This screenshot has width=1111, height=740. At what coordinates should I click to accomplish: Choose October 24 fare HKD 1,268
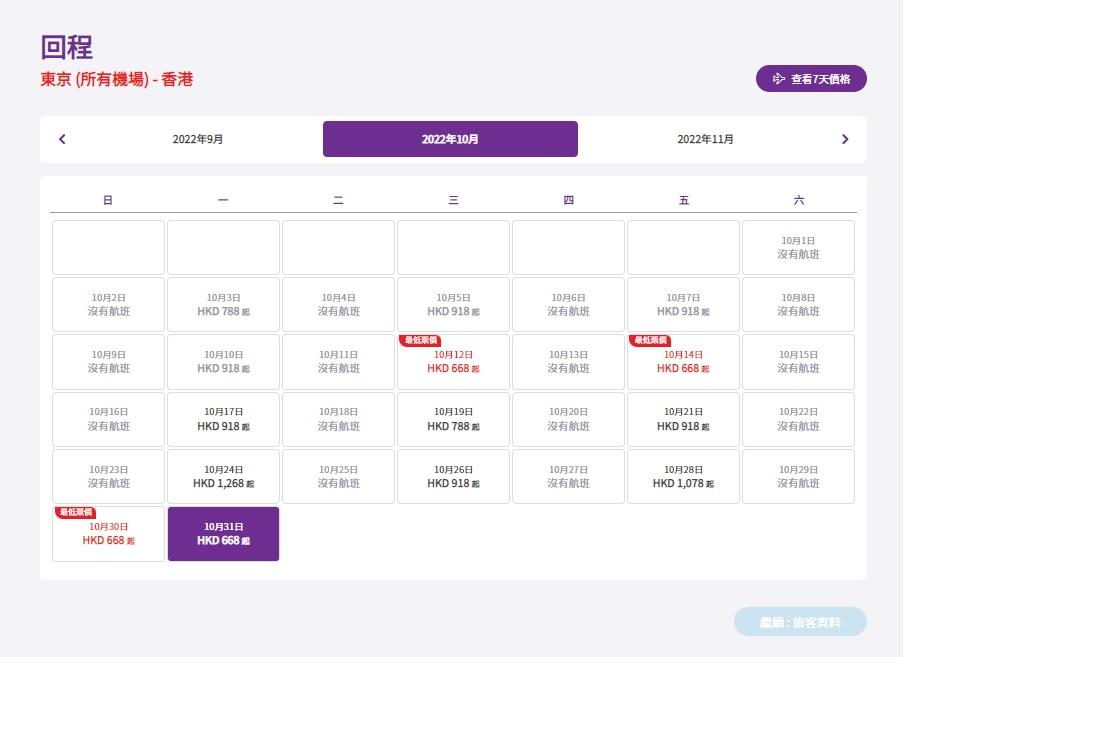(x=223, y=477)
